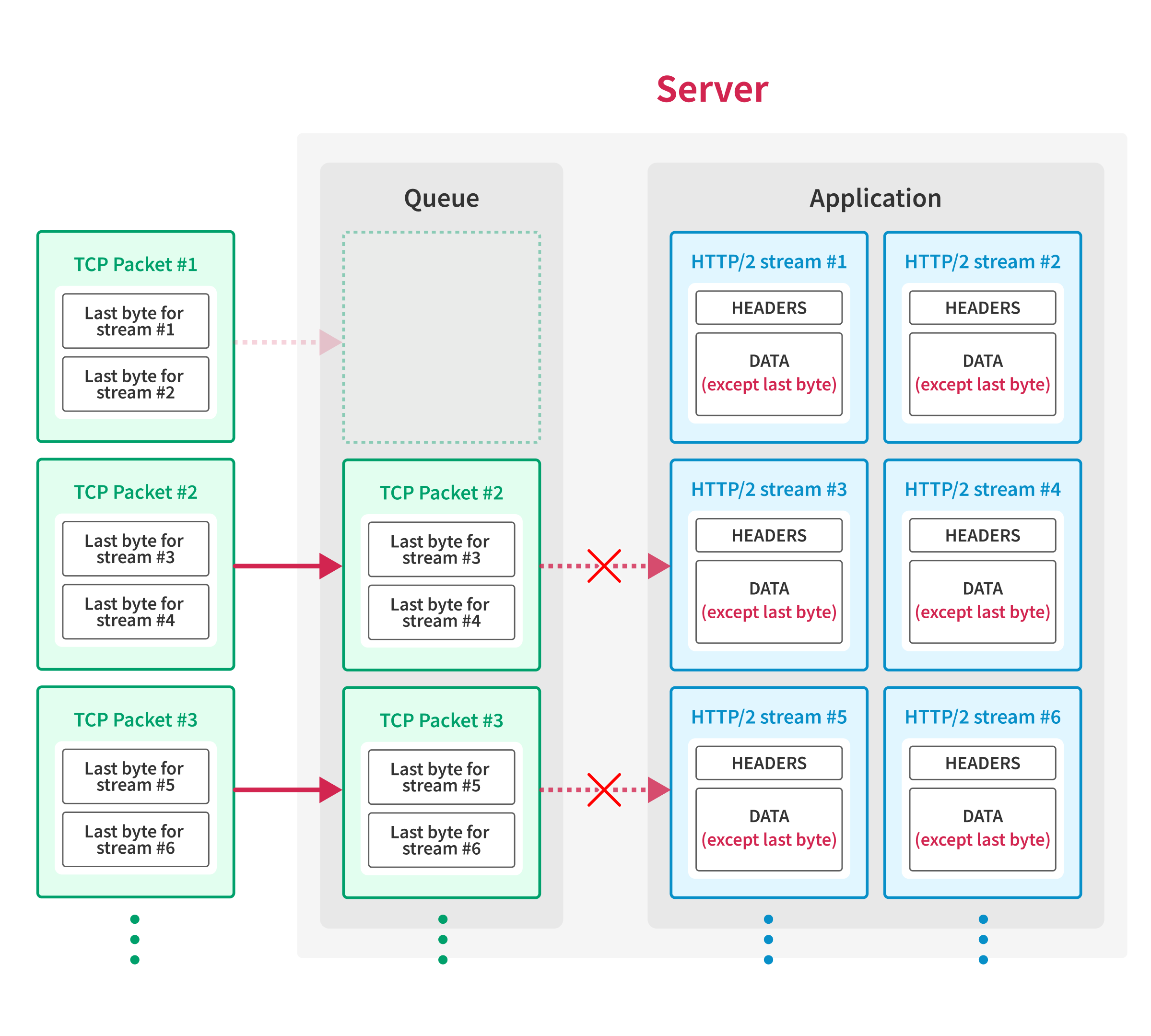The image size is (1151, 1036).
Task: Select the HEADERS box in HTTP/2 stream #3
Action: (x=768, y=536)
